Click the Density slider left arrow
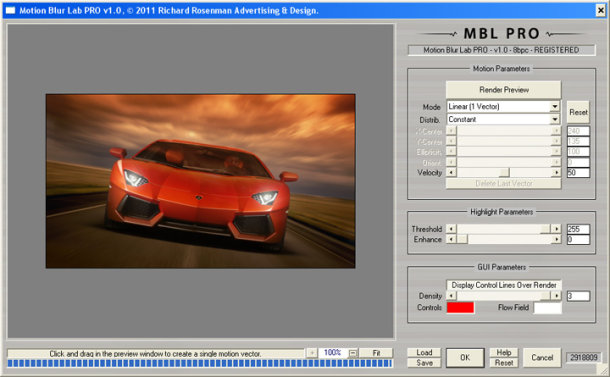 point(451,296)
